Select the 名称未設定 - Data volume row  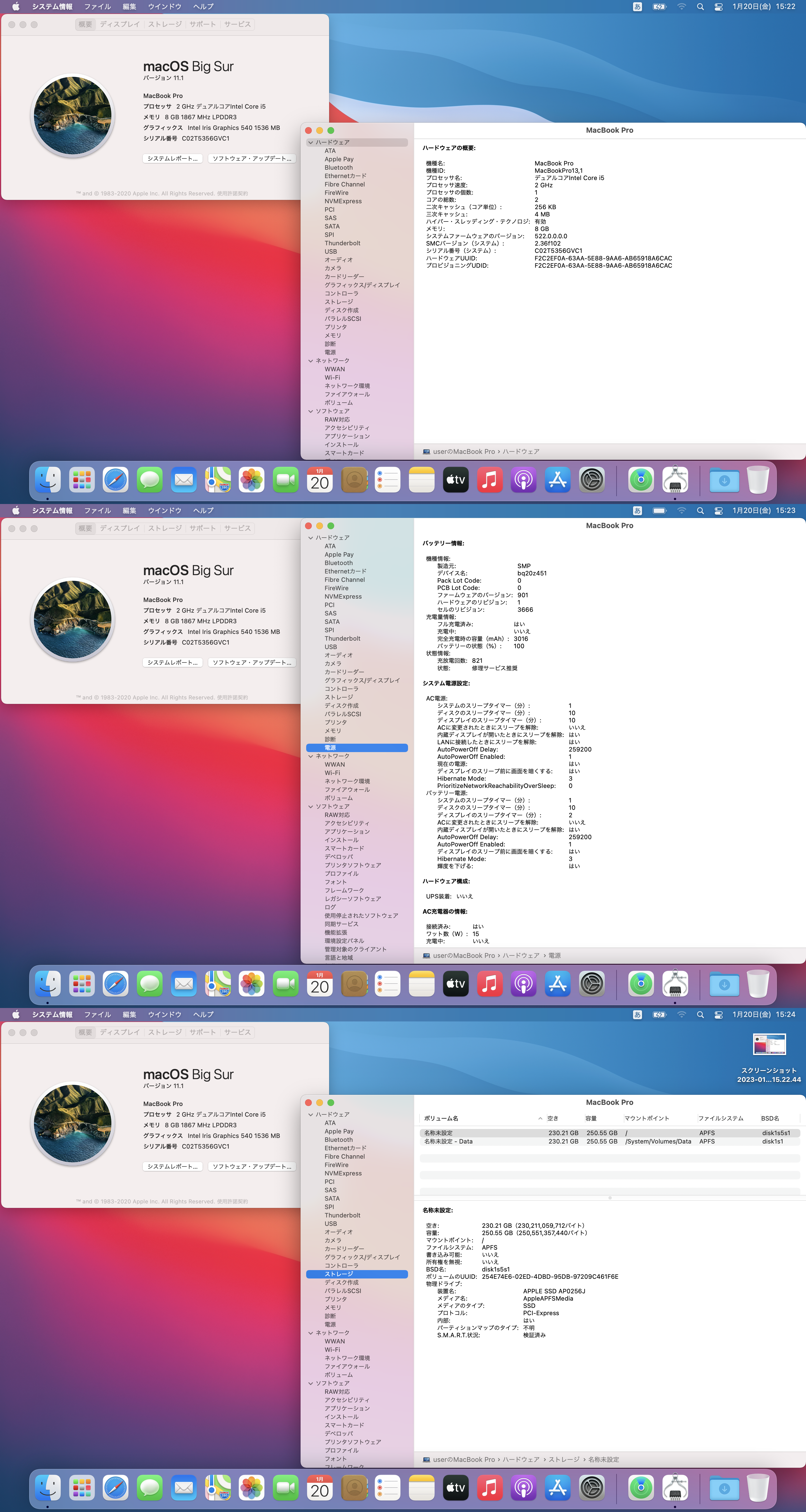[610, 1142]
